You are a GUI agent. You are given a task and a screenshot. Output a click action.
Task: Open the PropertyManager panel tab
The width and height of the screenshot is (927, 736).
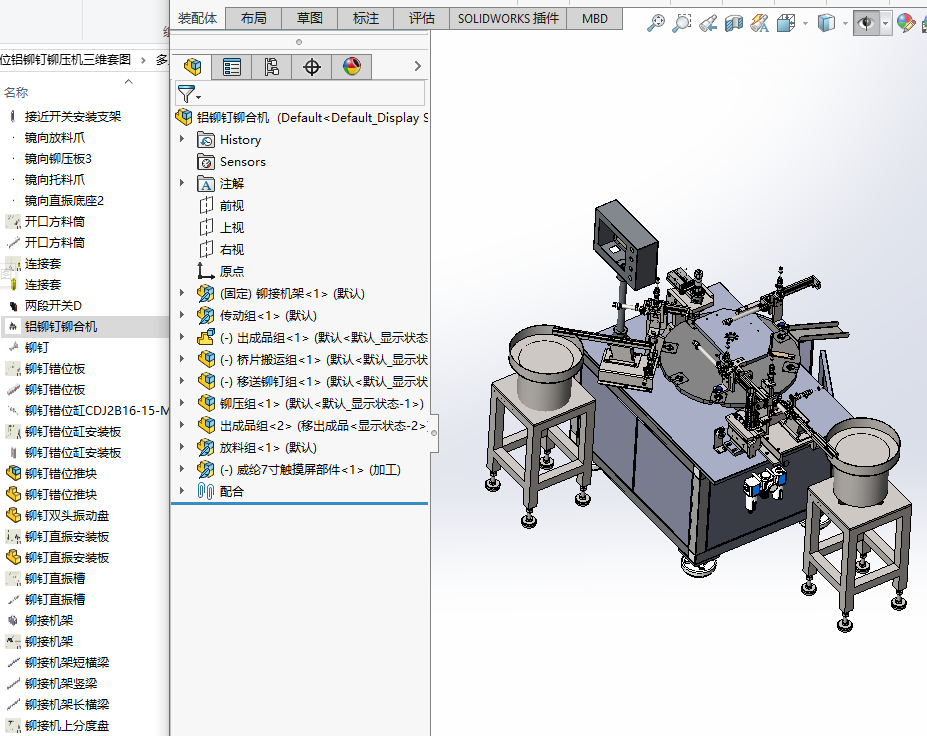(232, 67)
